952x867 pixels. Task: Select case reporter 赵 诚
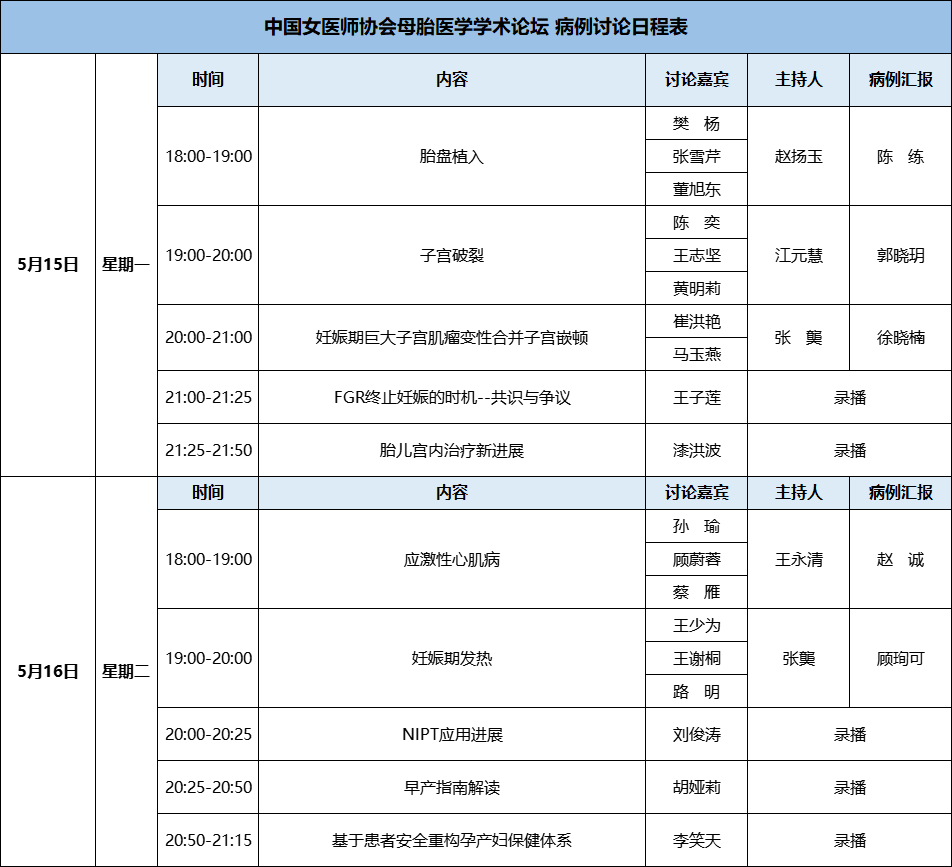point(900,559)
